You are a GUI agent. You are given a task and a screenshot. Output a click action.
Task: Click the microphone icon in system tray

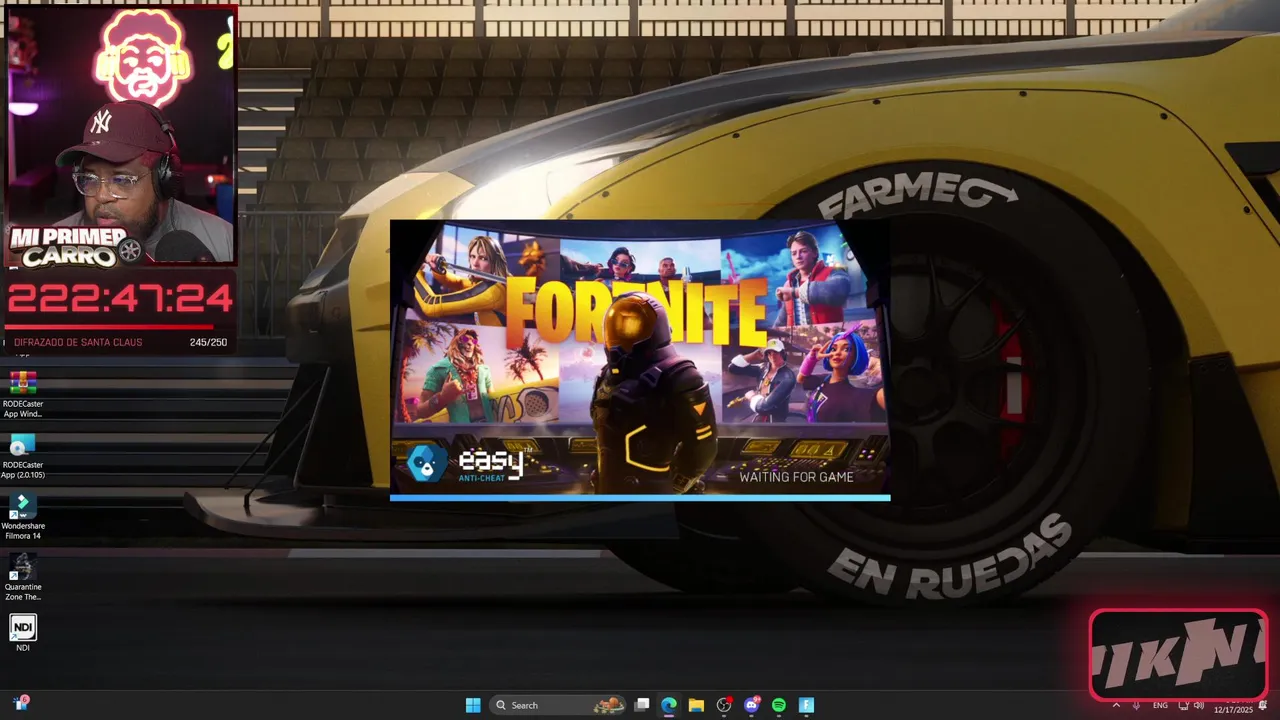tap(1136, 705)
